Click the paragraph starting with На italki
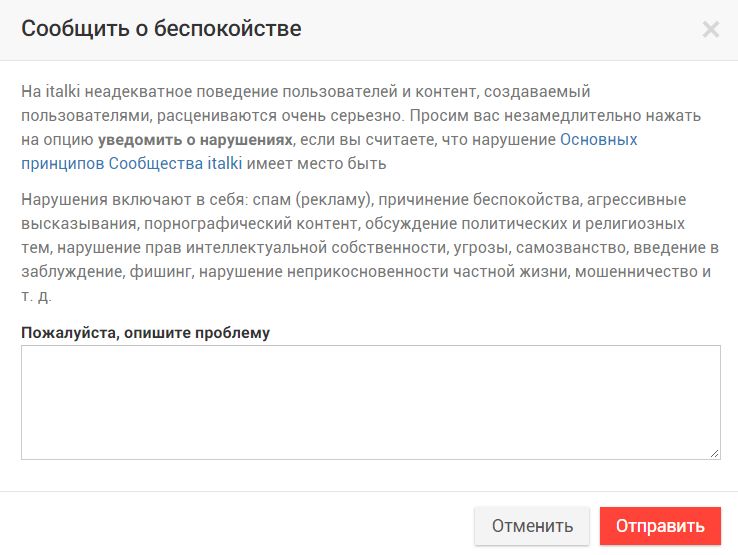738x555 pixels. [x=361, y=127]
